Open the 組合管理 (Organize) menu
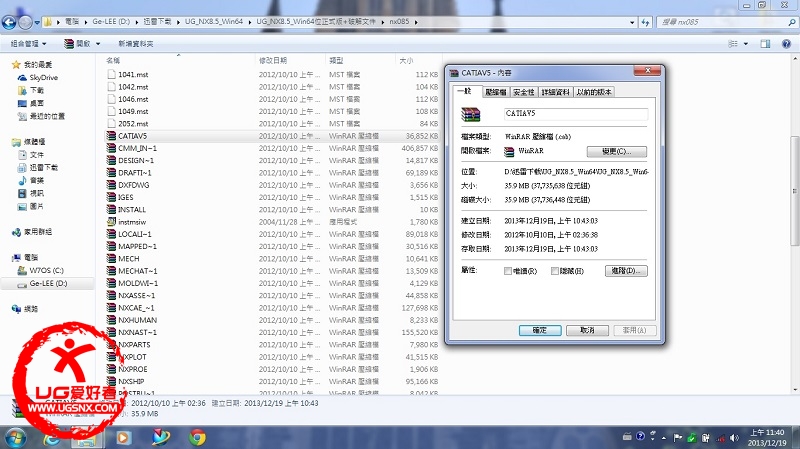Image resolution: width=800 pixels, height=449 pixels. (x=29, y=44)
